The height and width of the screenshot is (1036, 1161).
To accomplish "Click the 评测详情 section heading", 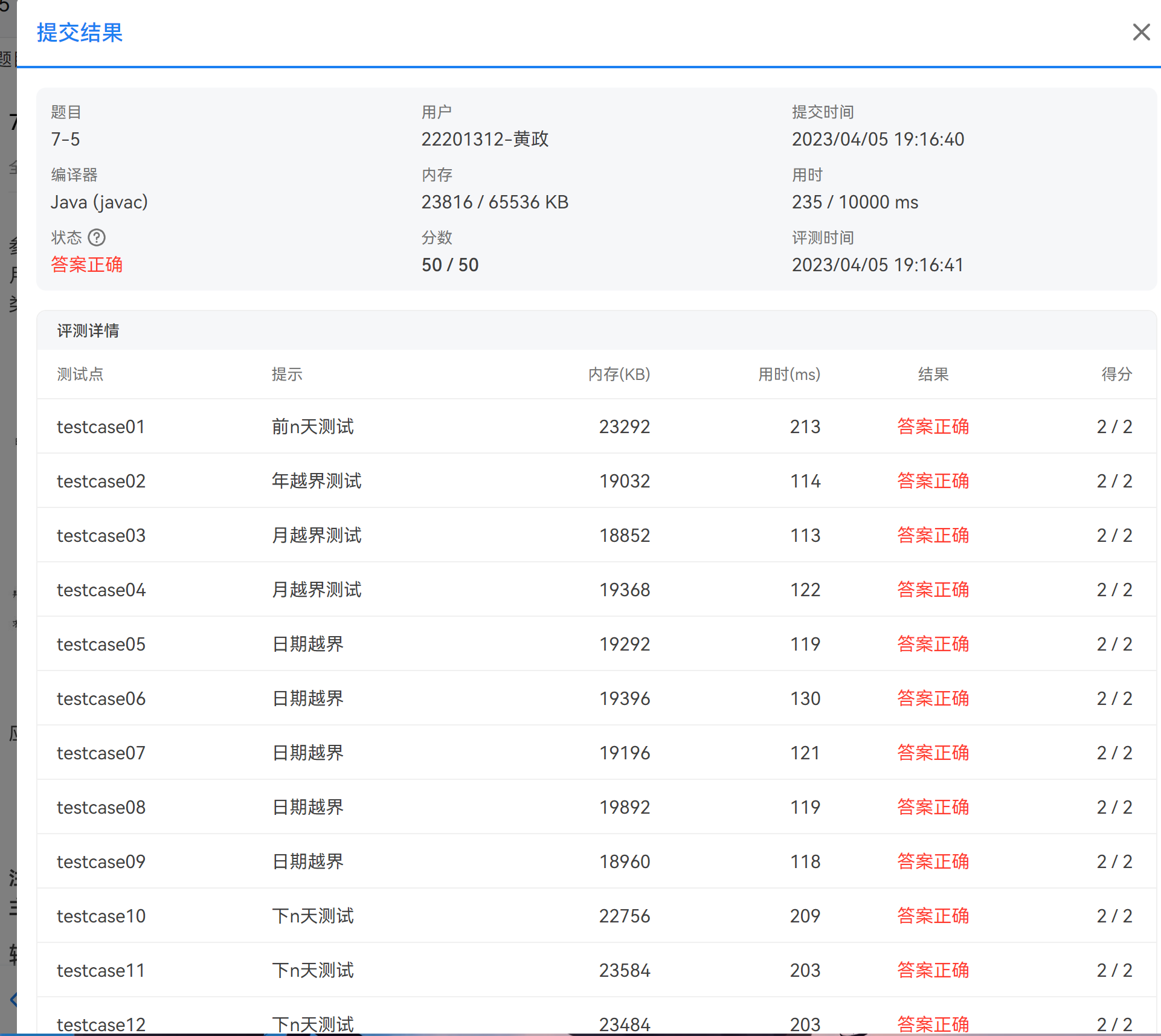I will click(88, 330).
